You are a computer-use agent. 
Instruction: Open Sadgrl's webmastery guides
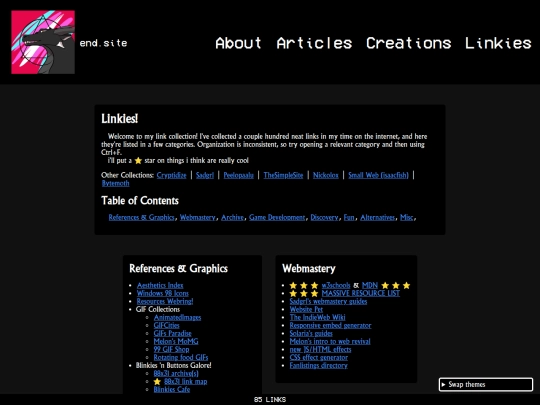click(328, 301)
